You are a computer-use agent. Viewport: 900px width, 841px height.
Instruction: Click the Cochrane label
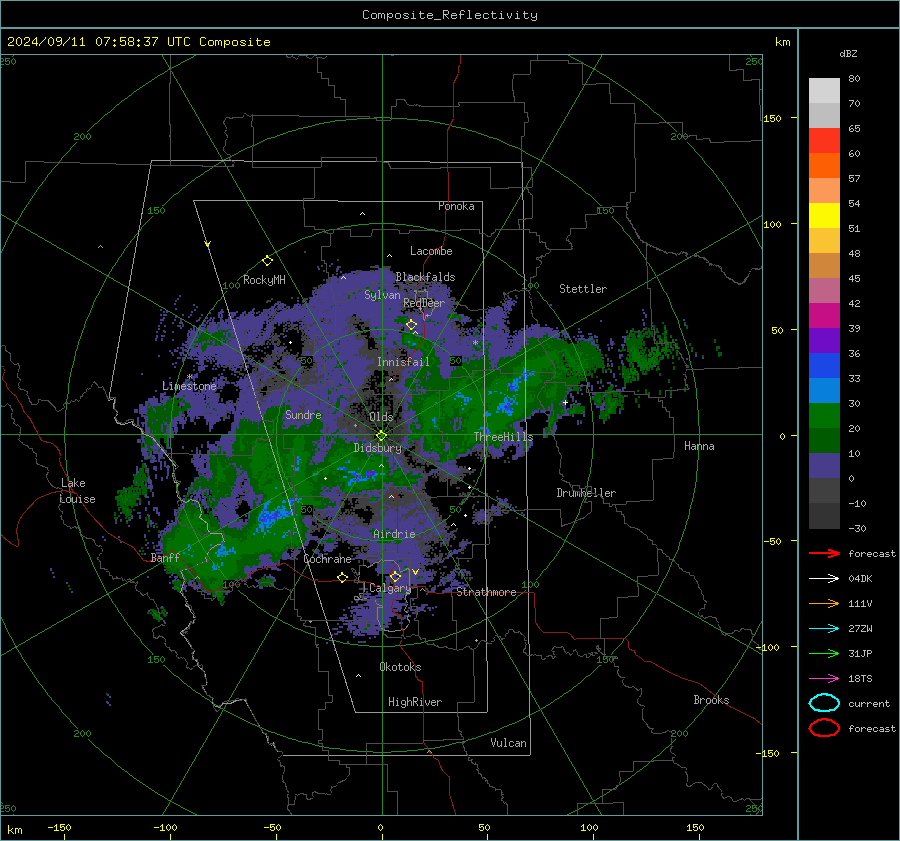coord(327,559)
